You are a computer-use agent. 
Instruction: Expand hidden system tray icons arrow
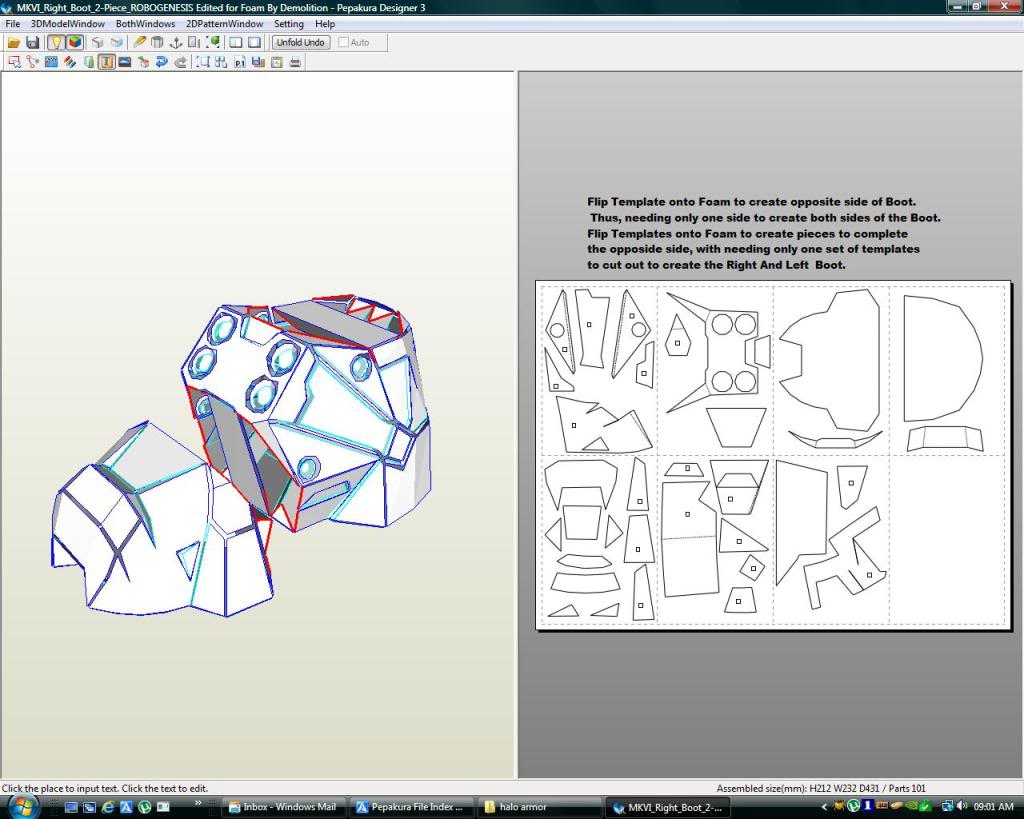click(824, 807)
